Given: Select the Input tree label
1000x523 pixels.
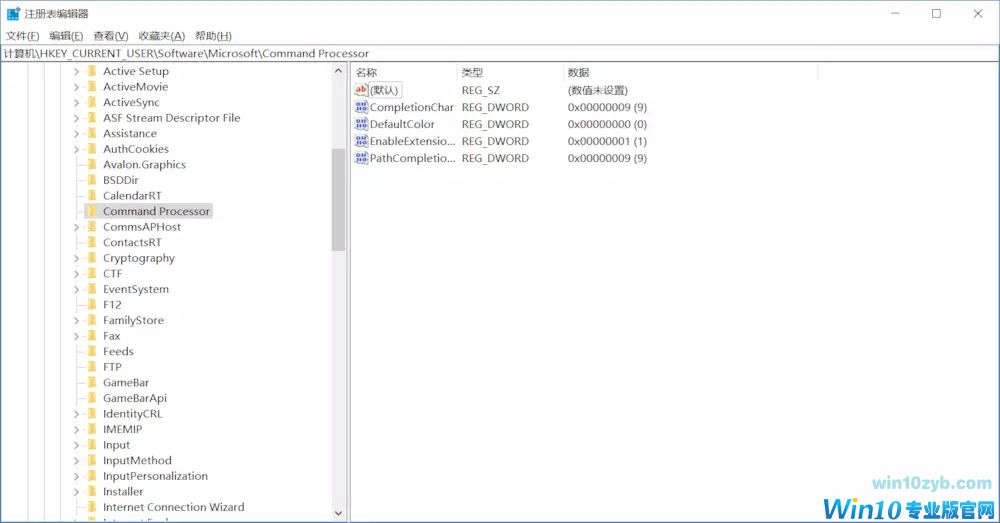Looking at the screenshot, I should pos(116,445).
